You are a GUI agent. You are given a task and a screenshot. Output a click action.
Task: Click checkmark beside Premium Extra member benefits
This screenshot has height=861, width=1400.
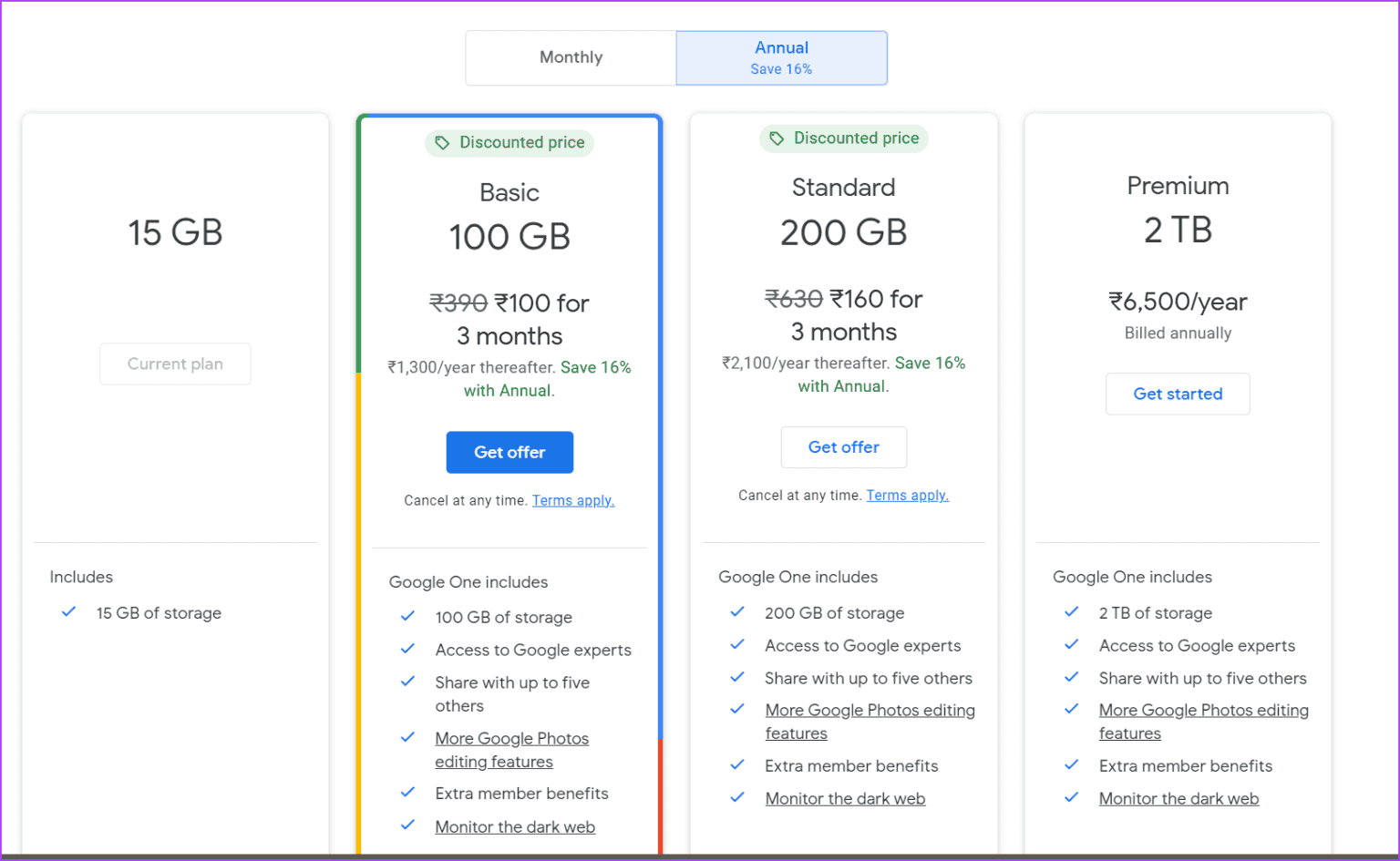[x=1072, y=765]
